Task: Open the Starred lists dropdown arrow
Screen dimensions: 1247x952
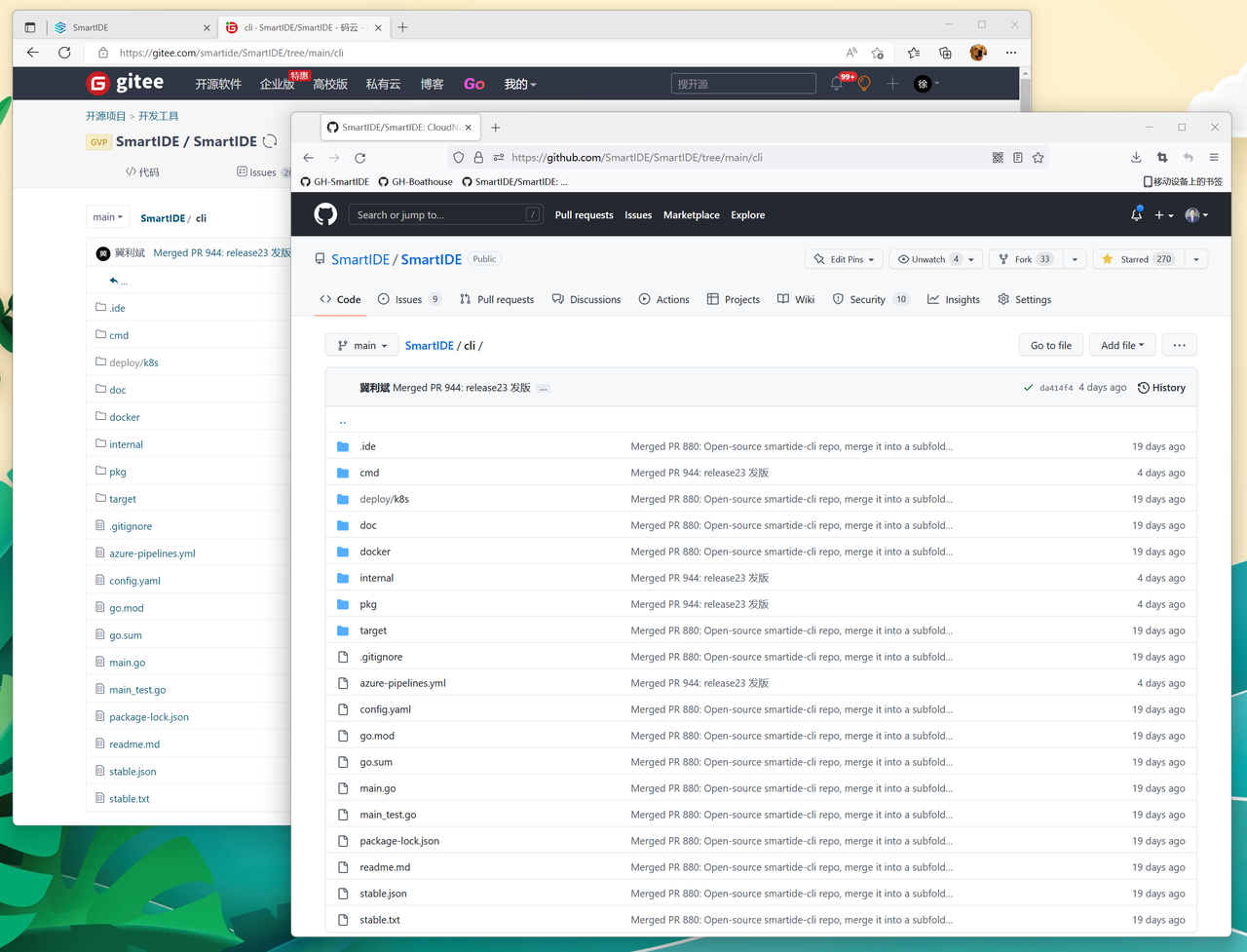Action: (1196, 259)
